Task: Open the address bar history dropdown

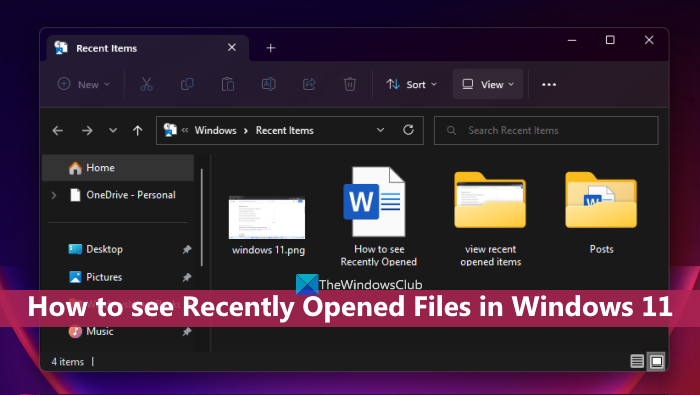Action: click(380, 130)
